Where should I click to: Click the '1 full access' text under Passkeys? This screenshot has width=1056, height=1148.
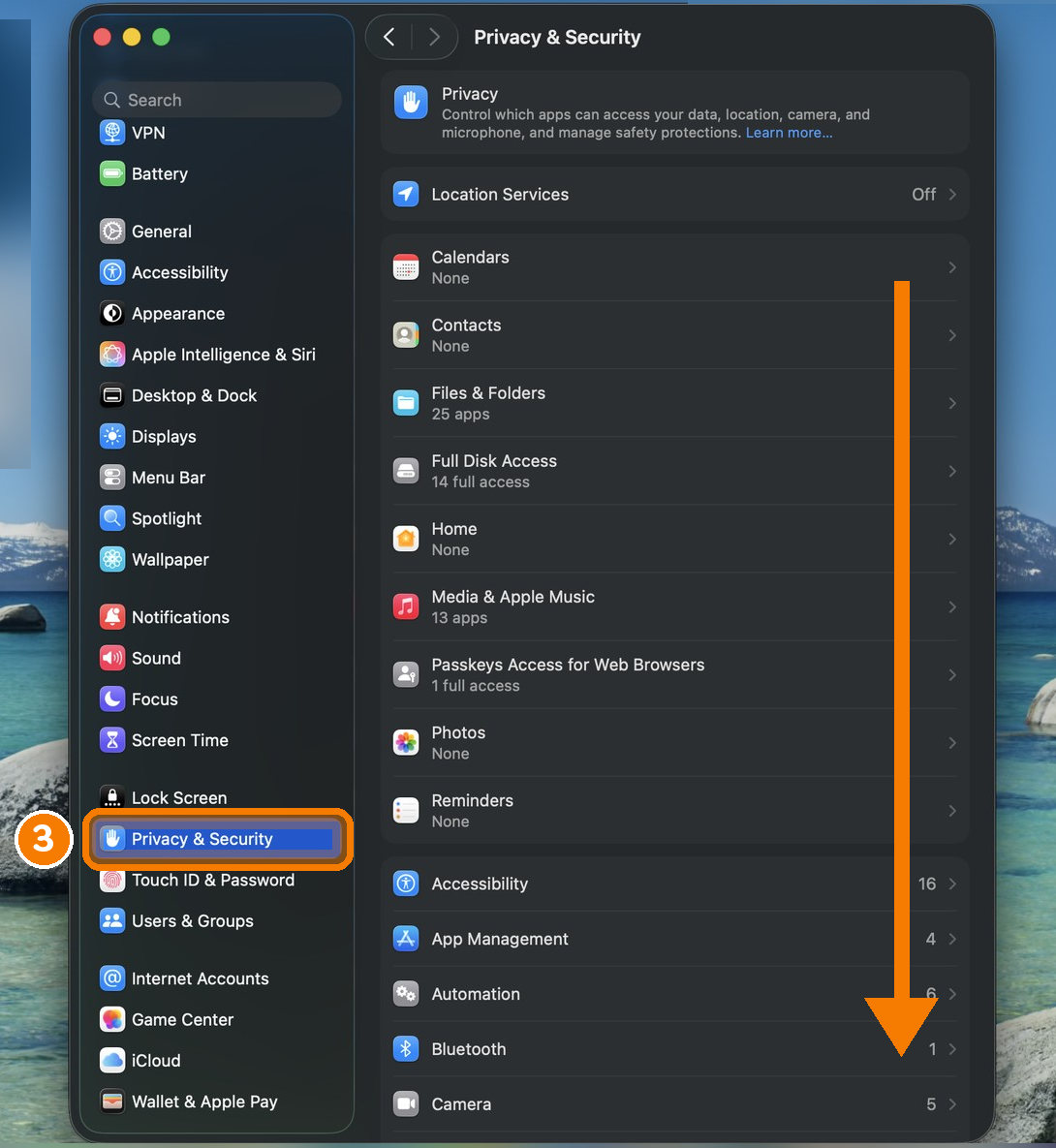[x=476, y=686]
